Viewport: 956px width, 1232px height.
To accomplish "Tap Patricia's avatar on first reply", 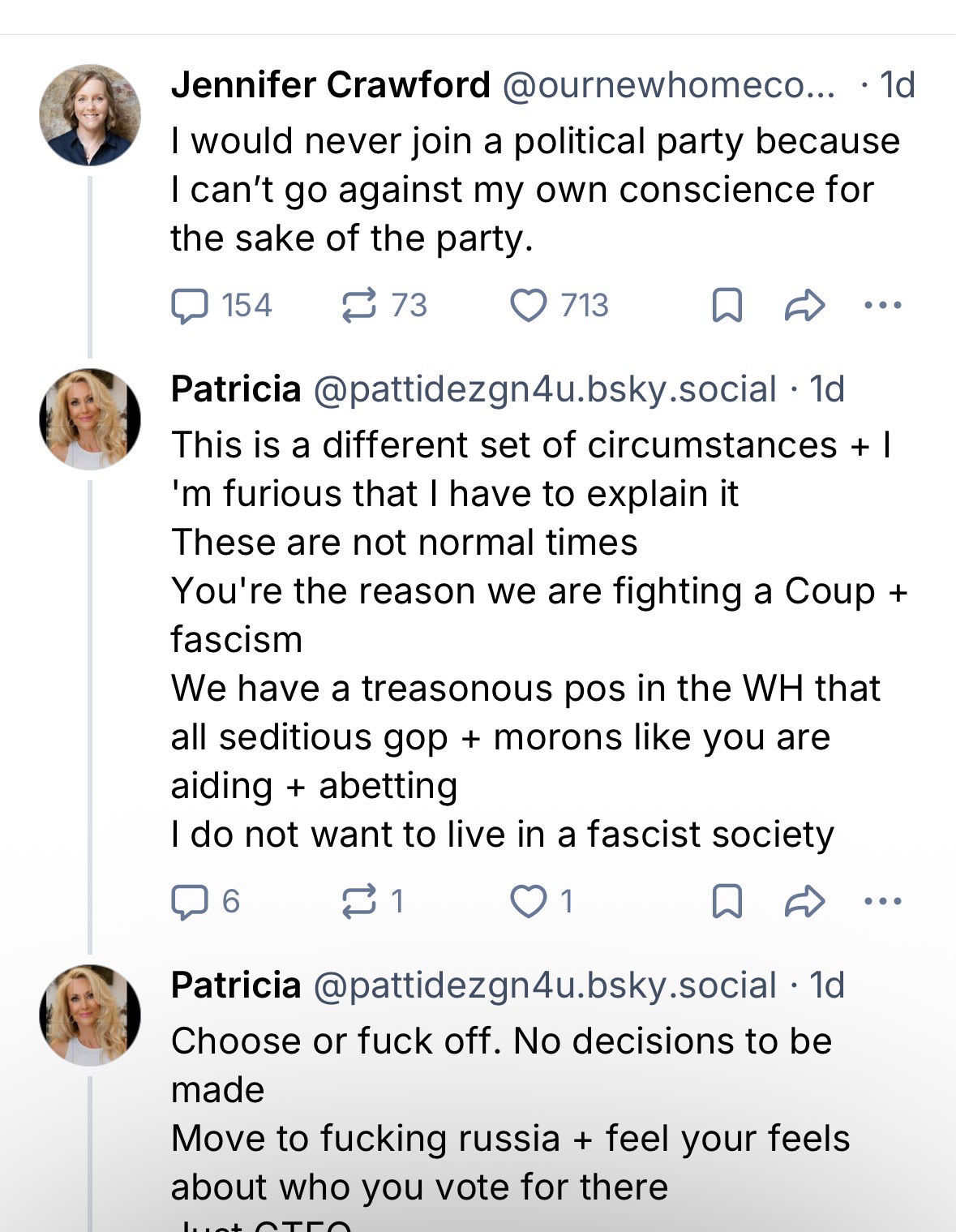I will click(90, 419).
